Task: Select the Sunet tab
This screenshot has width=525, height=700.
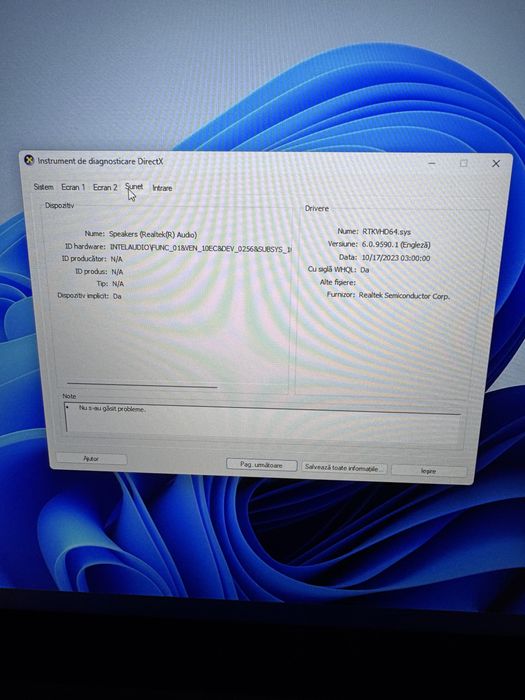Action: point(134,187)
